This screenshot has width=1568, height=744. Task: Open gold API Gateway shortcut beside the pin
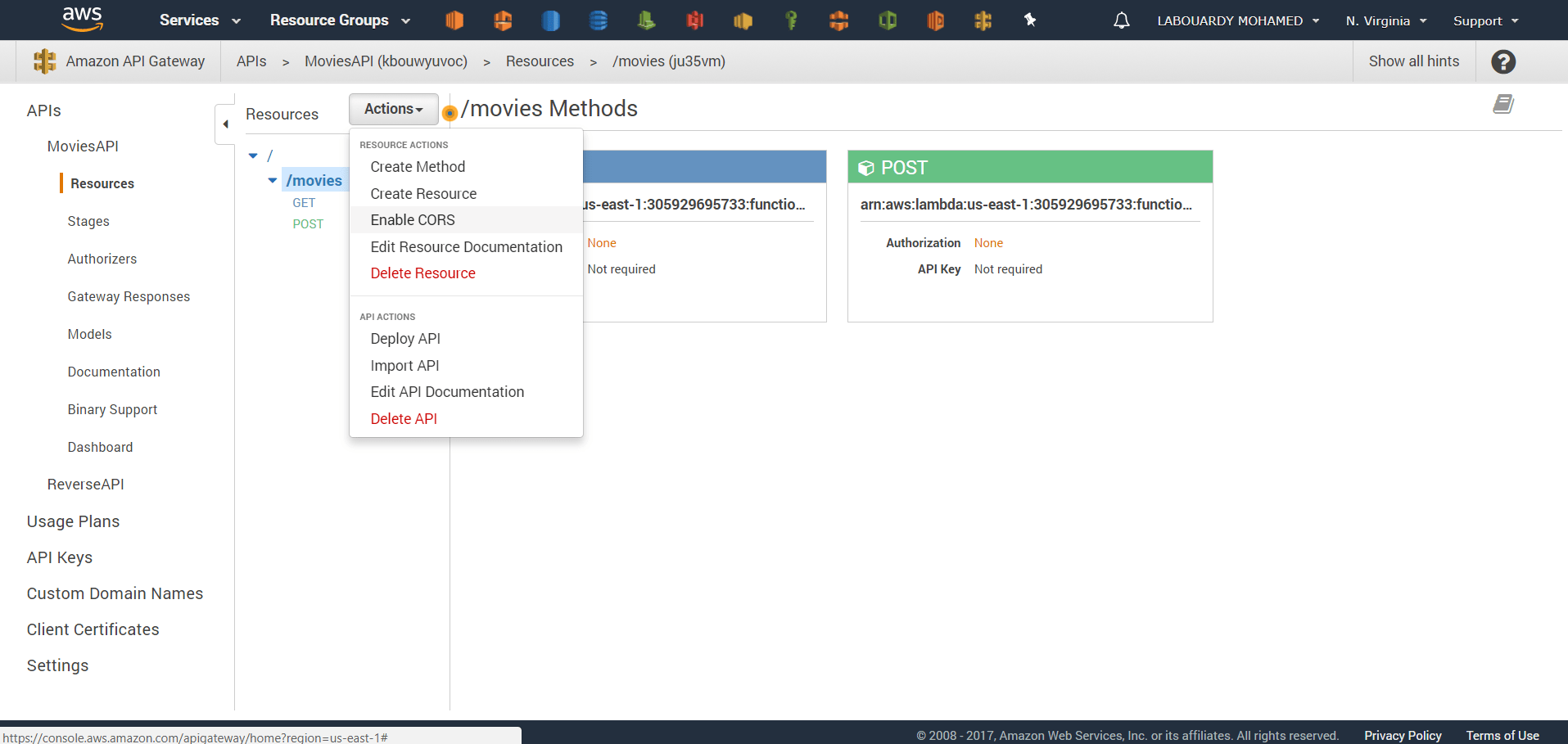click(x=983, y=20)
